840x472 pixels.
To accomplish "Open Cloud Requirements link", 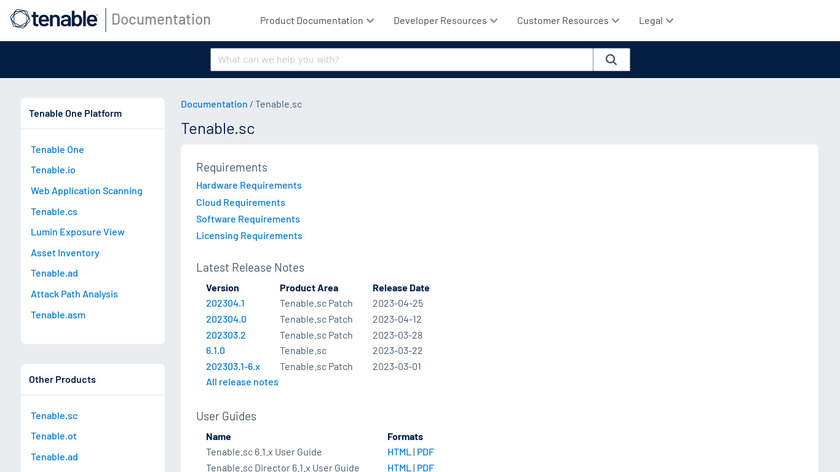I will [x=241, y=203].
